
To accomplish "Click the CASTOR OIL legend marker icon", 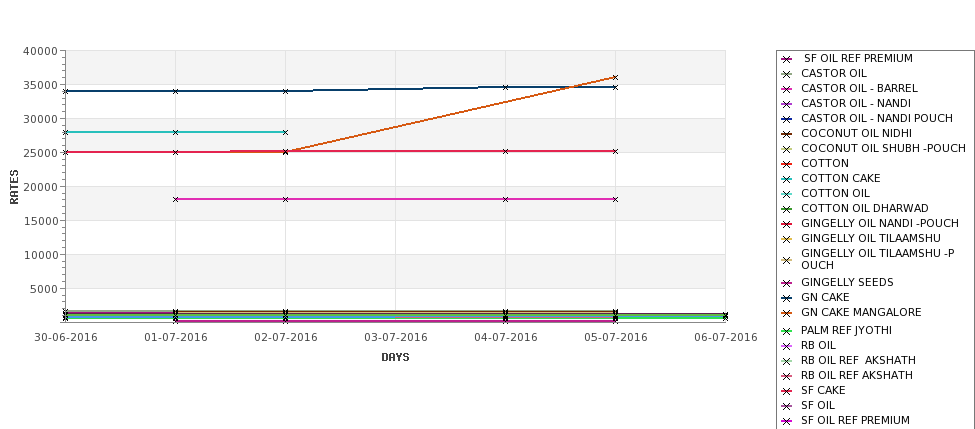I will point(787,74).
